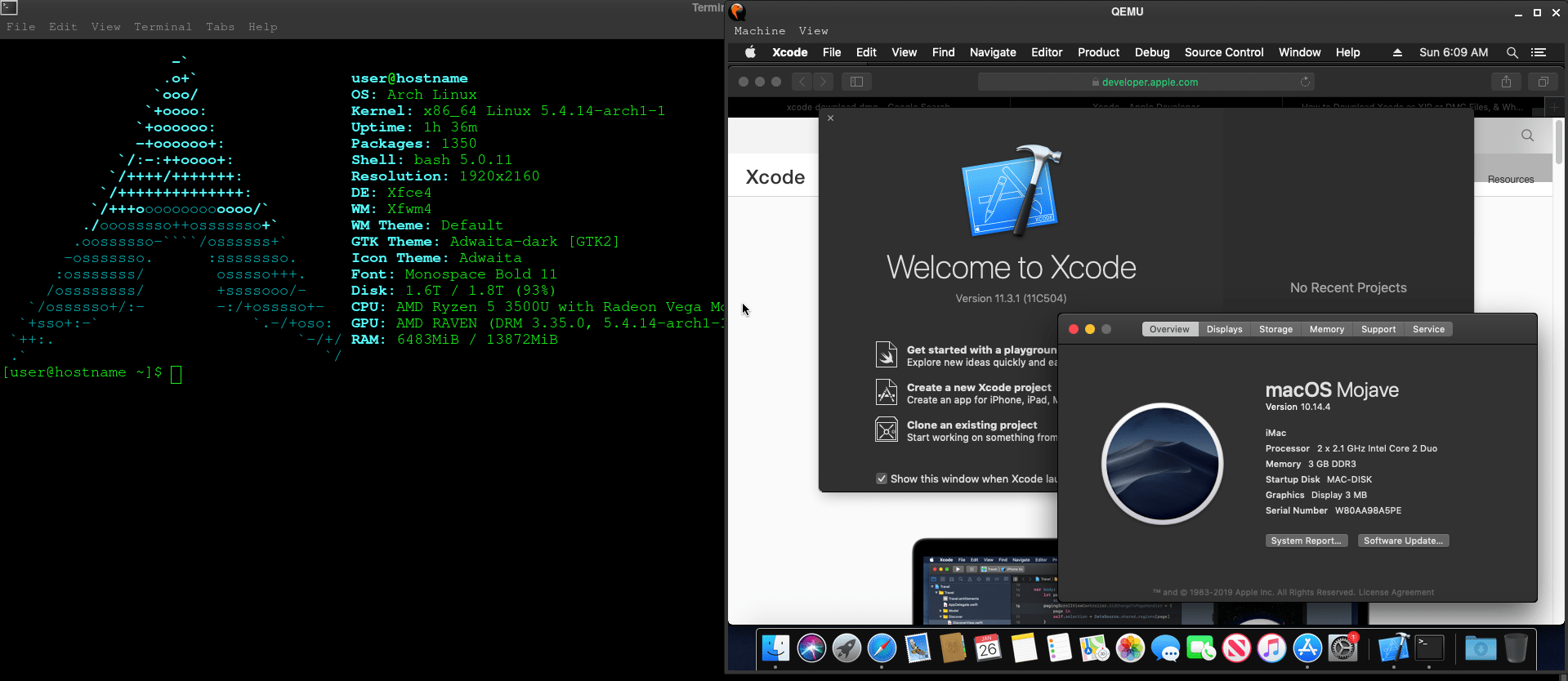Click the Spotlight search magnifier in menu bar
The height and width of the screenshot is (681, 1568).
[x=1512, y=52]
